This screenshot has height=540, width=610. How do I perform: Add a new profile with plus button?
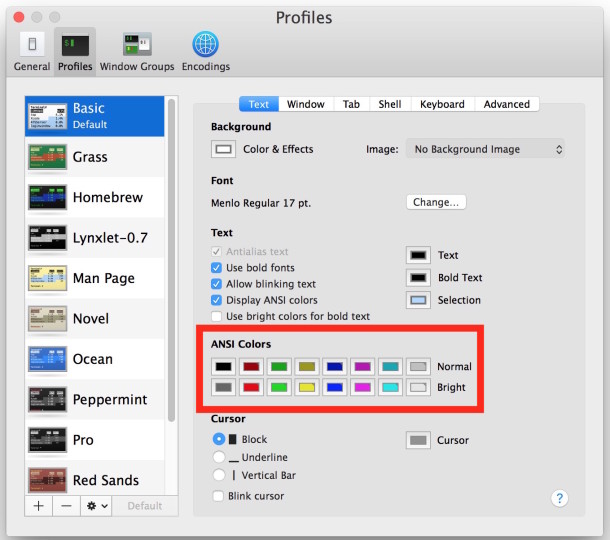coord(38,506)
